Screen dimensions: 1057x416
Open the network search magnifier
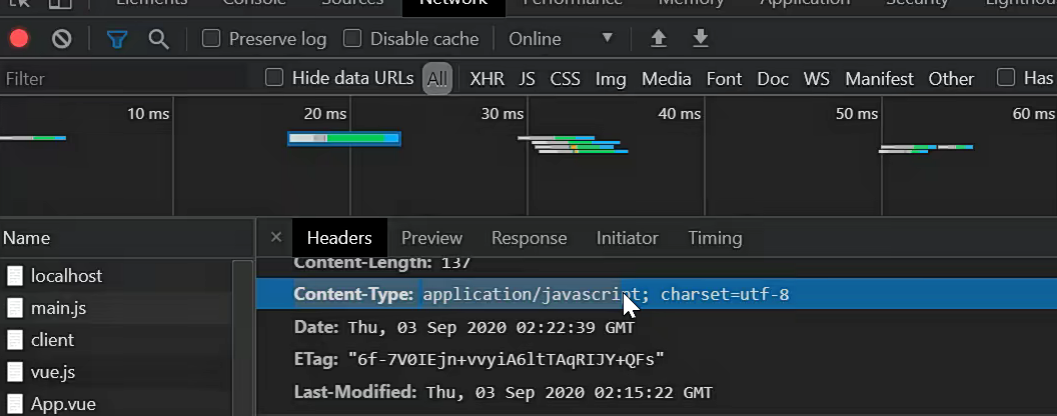[158, 39]
